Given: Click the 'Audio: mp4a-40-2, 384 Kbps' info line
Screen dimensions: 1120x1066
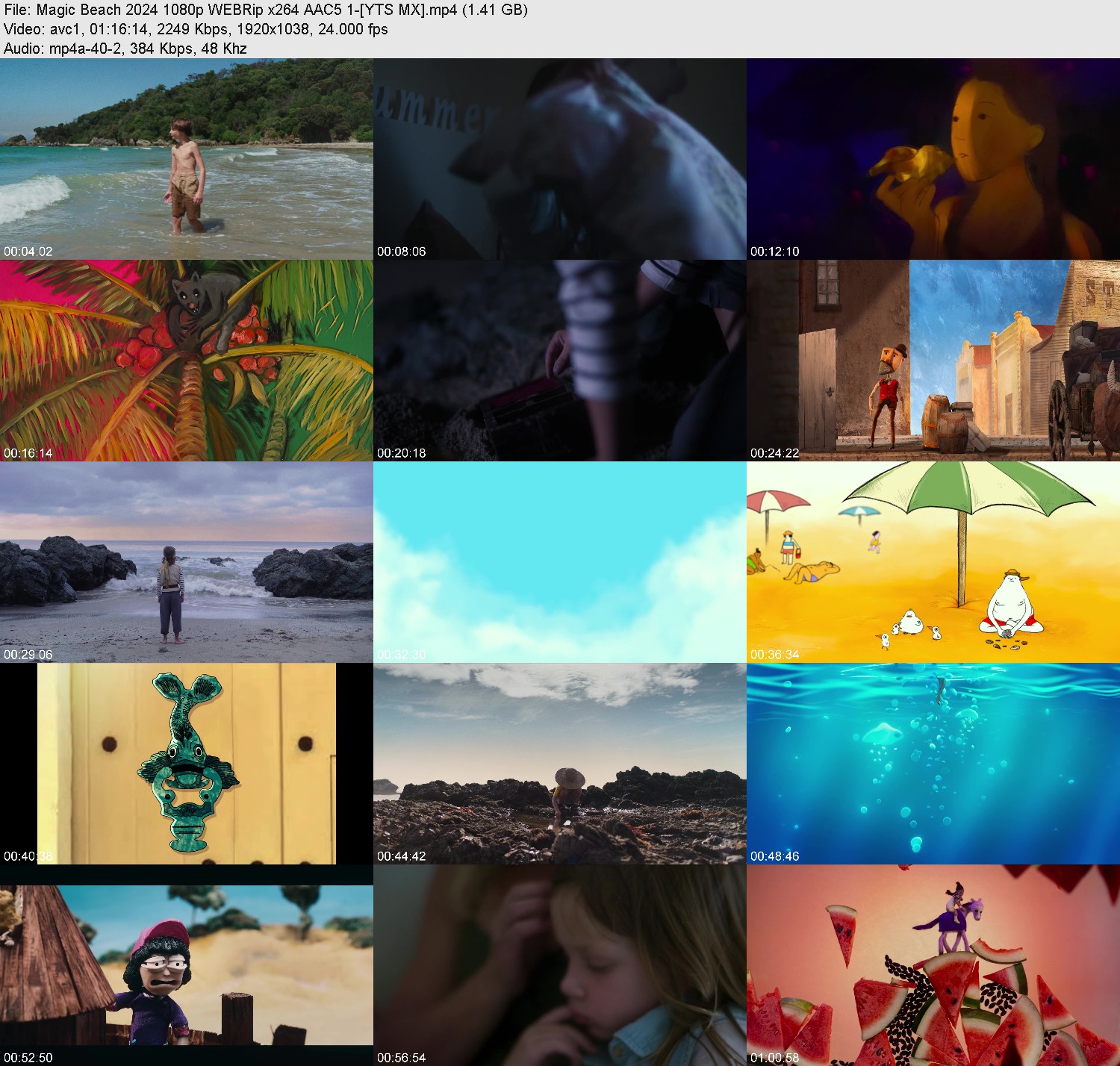Looking at the screenshot, I should tap(125, 49).
